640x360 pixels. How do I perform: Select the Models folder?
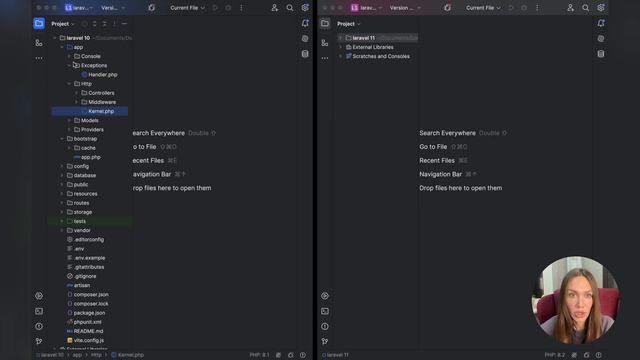[86, 120]
